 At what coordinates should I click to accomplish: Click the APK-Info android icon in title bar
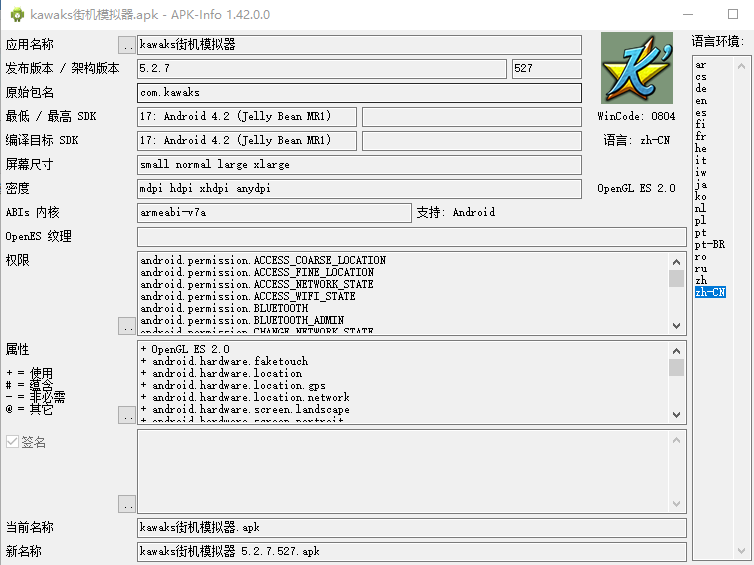point(17,14)
